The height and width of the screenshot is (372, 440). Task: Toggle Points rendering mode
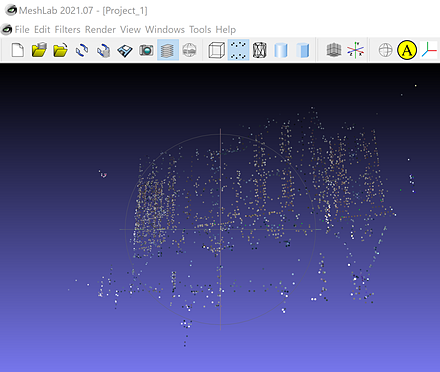[x=238, y=50]
